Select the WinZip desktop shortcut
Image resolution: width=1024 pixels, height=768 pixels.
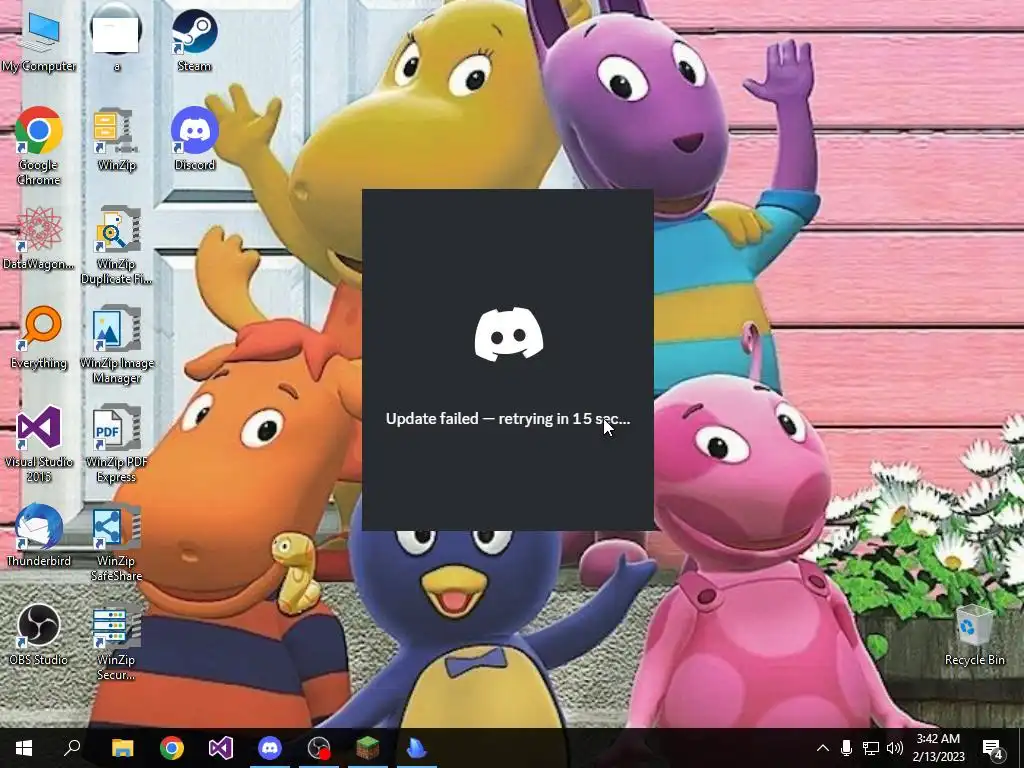(x=116, y=140)
